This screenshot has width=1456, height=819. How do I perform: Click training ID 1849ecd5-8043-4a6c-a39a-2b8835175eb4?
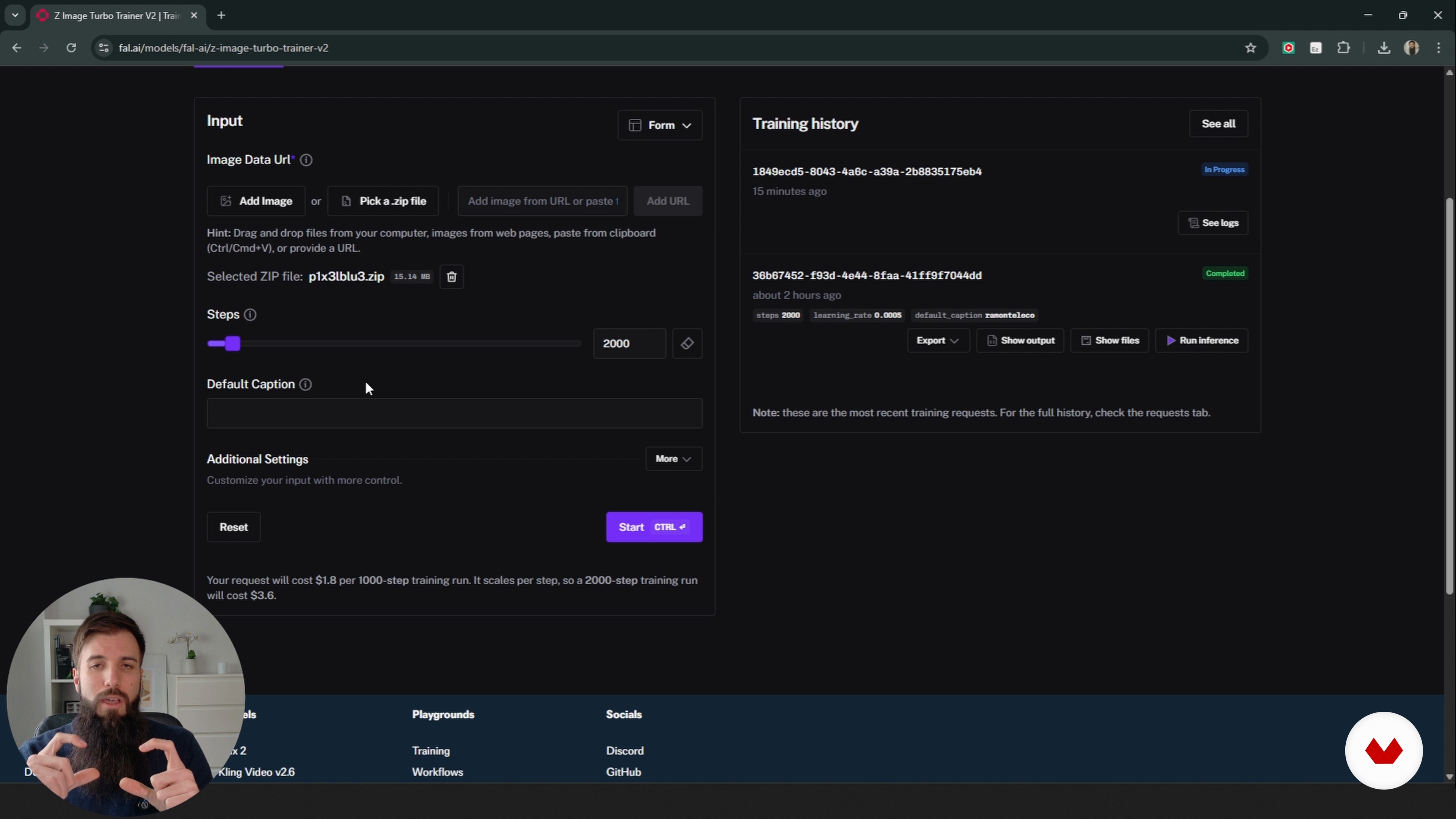tap(866, 172)
